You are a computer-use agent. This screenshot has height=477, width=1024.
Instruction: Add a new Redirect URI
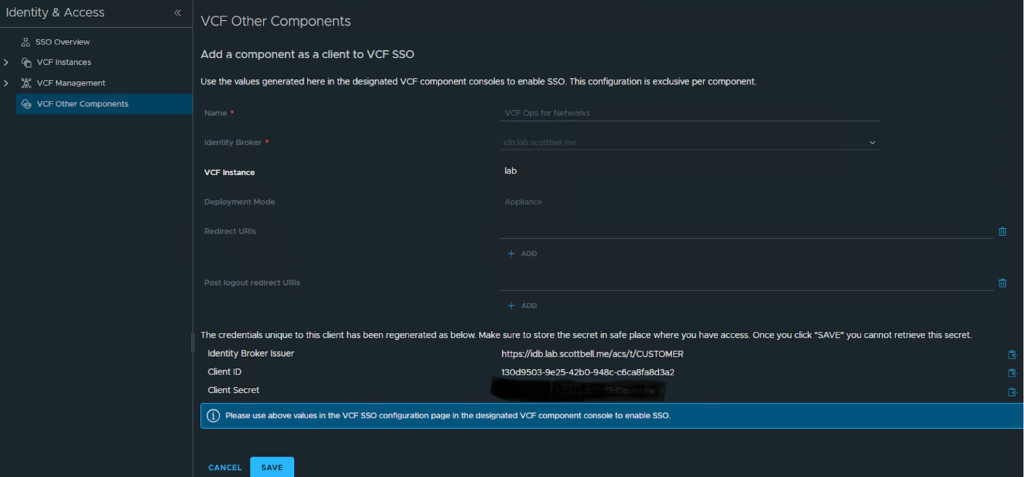coord(522,254)
